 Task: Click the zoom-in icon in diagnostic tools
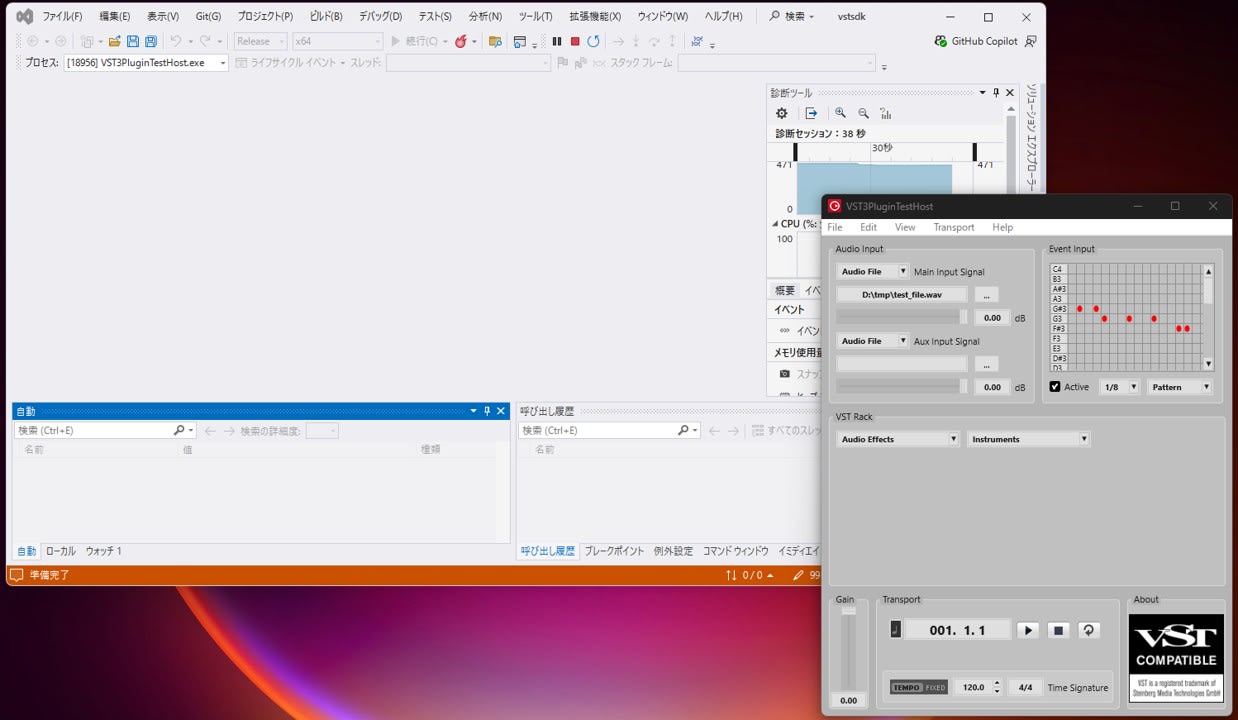[x=840, y=113]
